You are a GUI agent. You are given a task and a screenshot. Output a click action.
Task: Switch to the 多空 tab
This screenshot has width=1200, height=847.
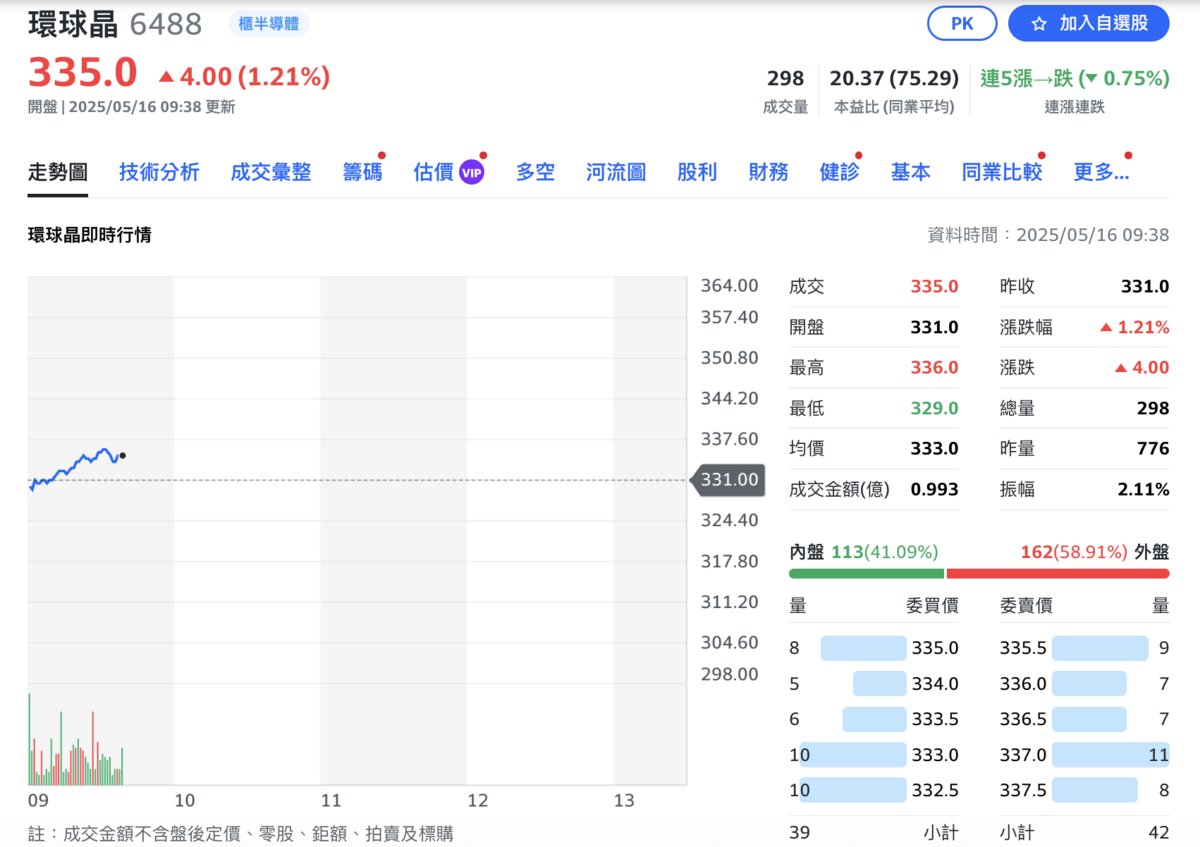point(535,172)
